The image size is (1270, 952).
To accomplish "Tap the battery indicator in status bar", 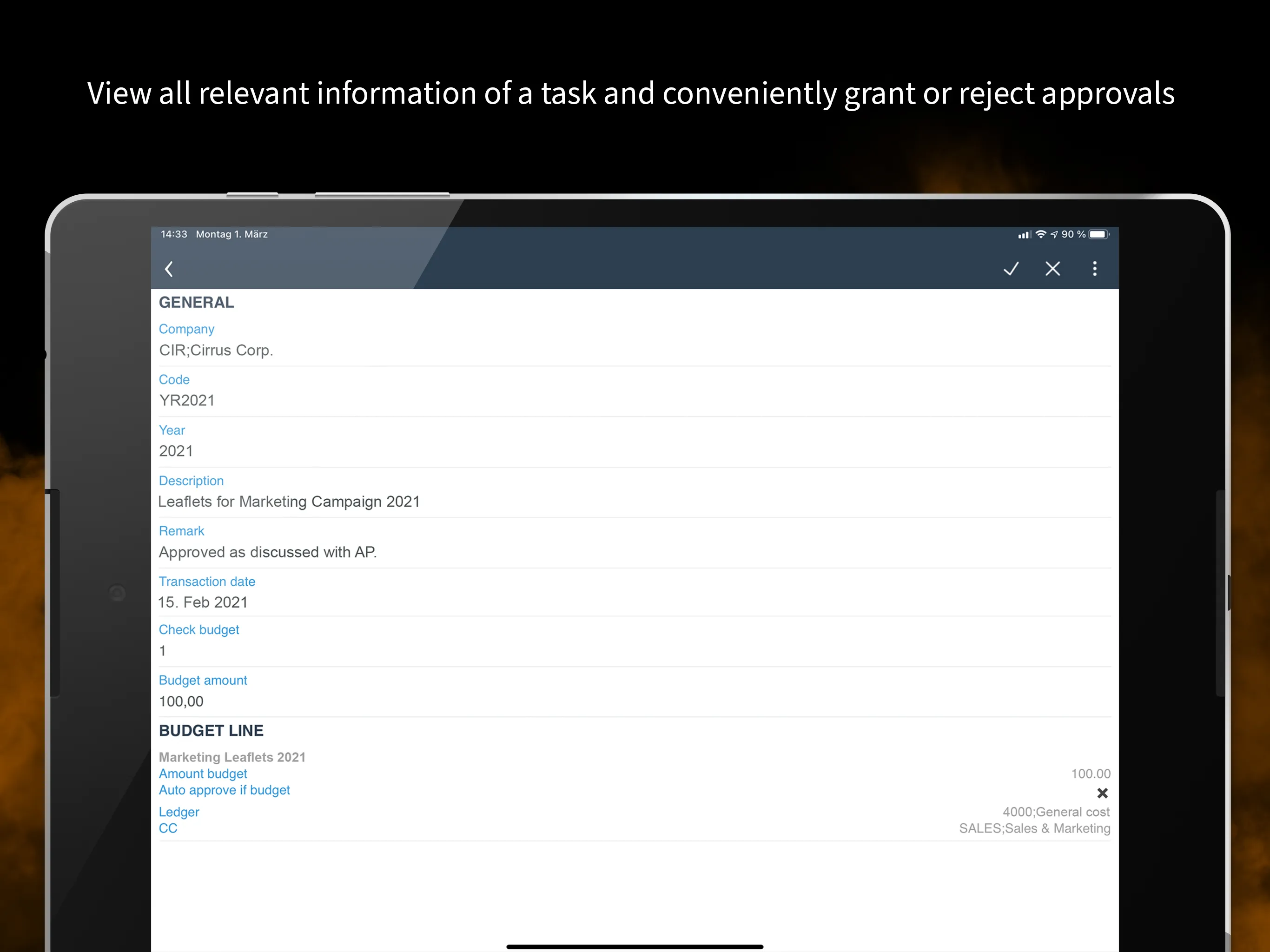I will 1099,234.
